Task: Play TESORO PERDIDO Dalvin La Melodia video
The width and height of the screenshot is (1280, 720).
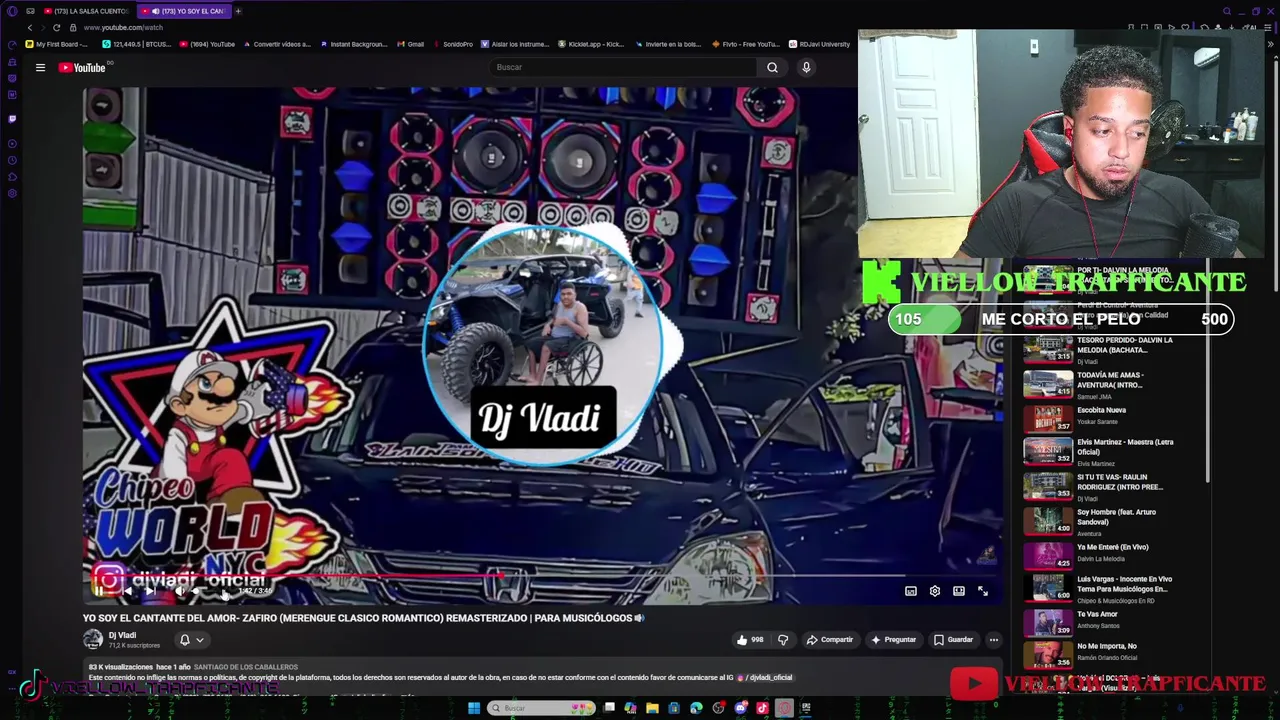Action: (x=1098, y=349)
